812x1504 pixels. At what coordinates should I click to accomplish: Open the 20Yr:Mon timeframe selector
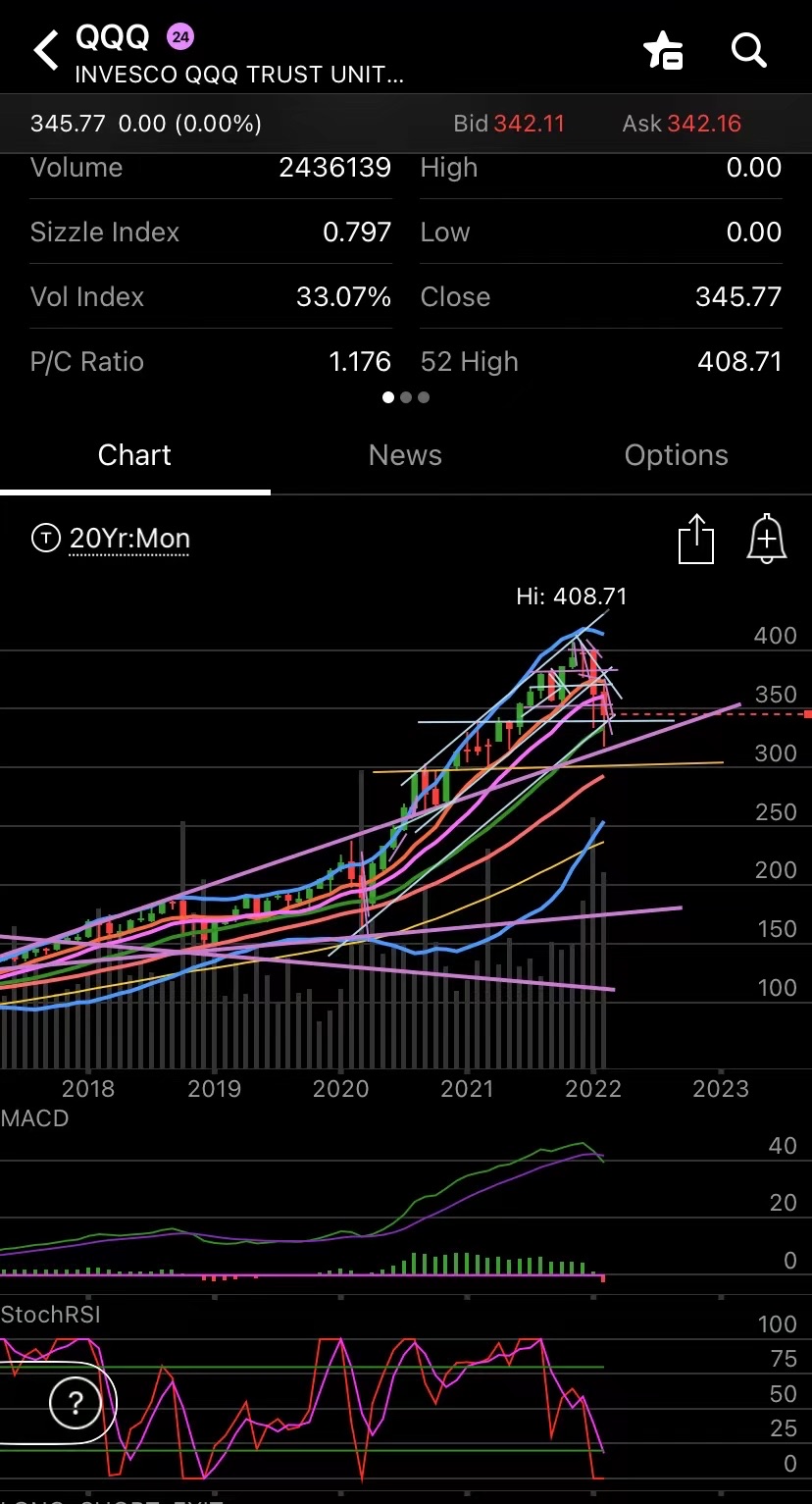(x=129, y=539)
